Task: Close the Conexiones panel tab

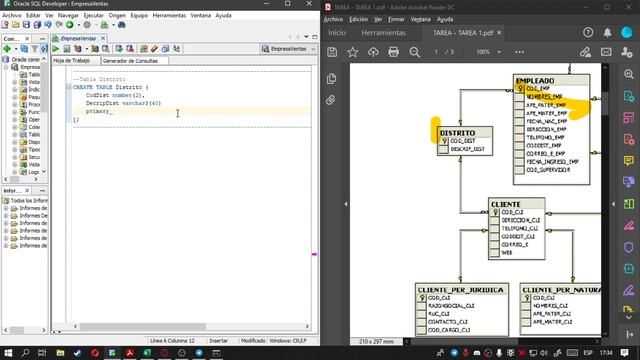Action: coord(27,38)
